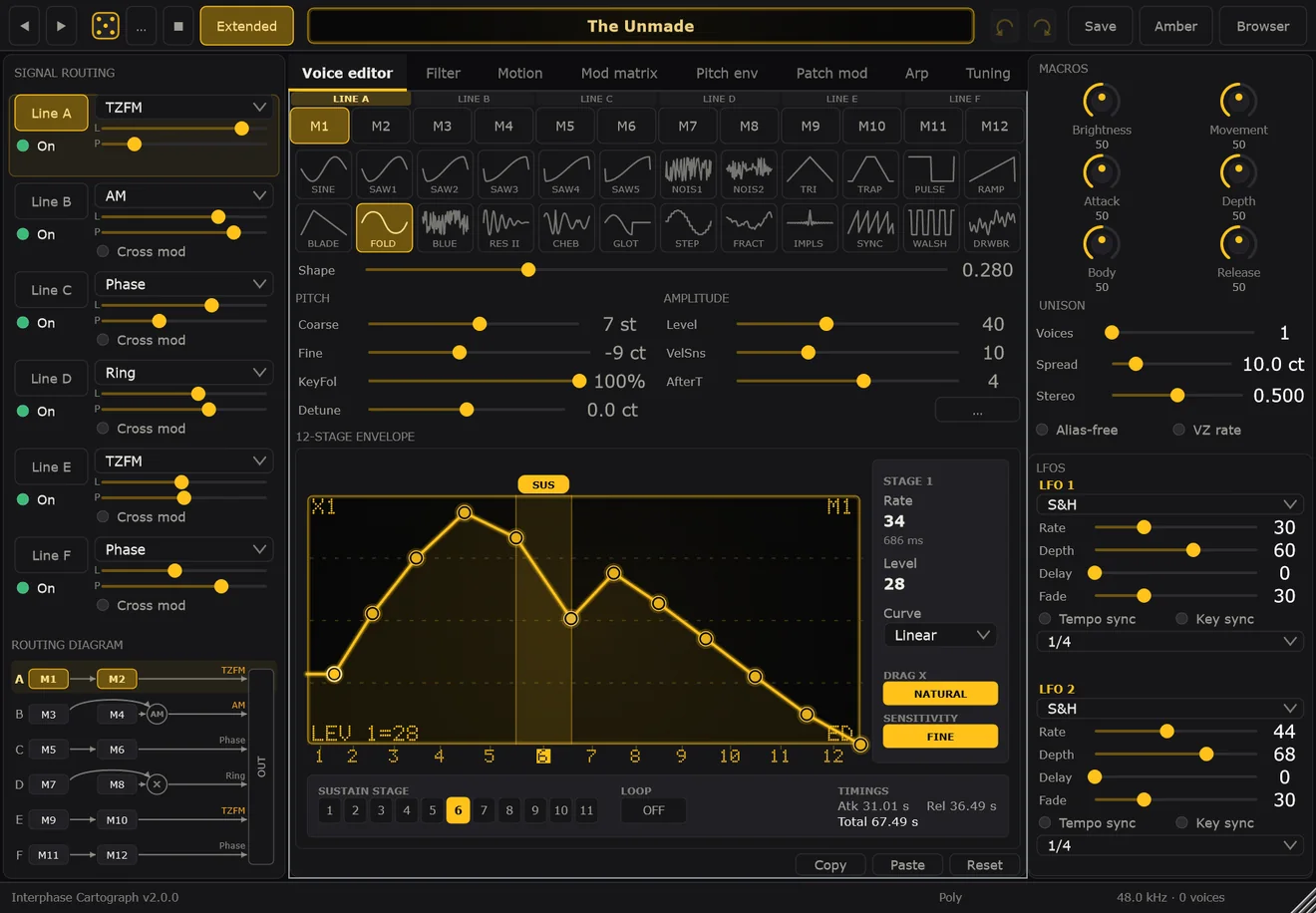This screenshot has height=913, width=1316.
Task: Adjust the Shape slider handle
Action: (528, 270)
